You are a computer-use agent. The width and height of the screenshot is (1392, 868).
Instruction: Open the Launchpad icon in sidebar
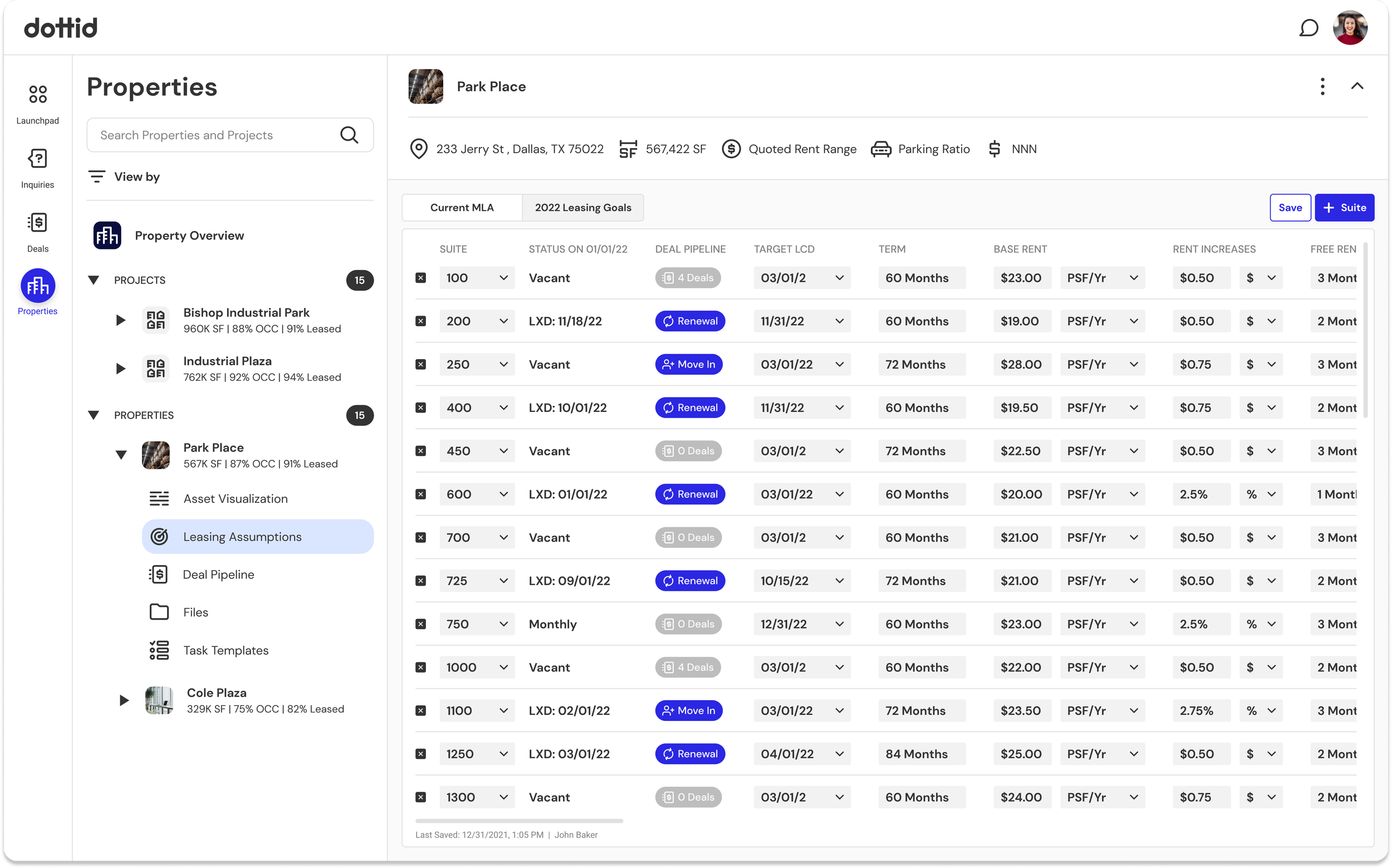[37, 95]
